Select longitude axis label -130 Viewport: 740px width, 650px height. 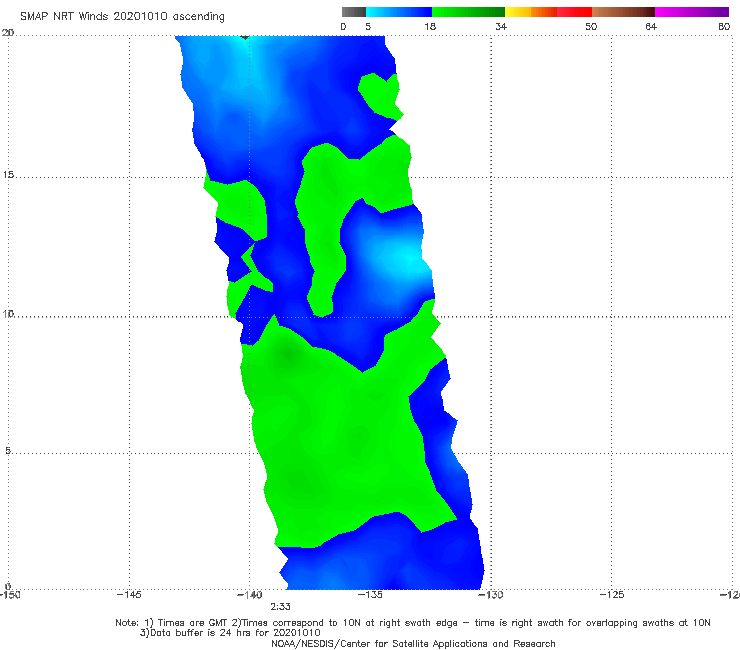(x=491, y=595)
